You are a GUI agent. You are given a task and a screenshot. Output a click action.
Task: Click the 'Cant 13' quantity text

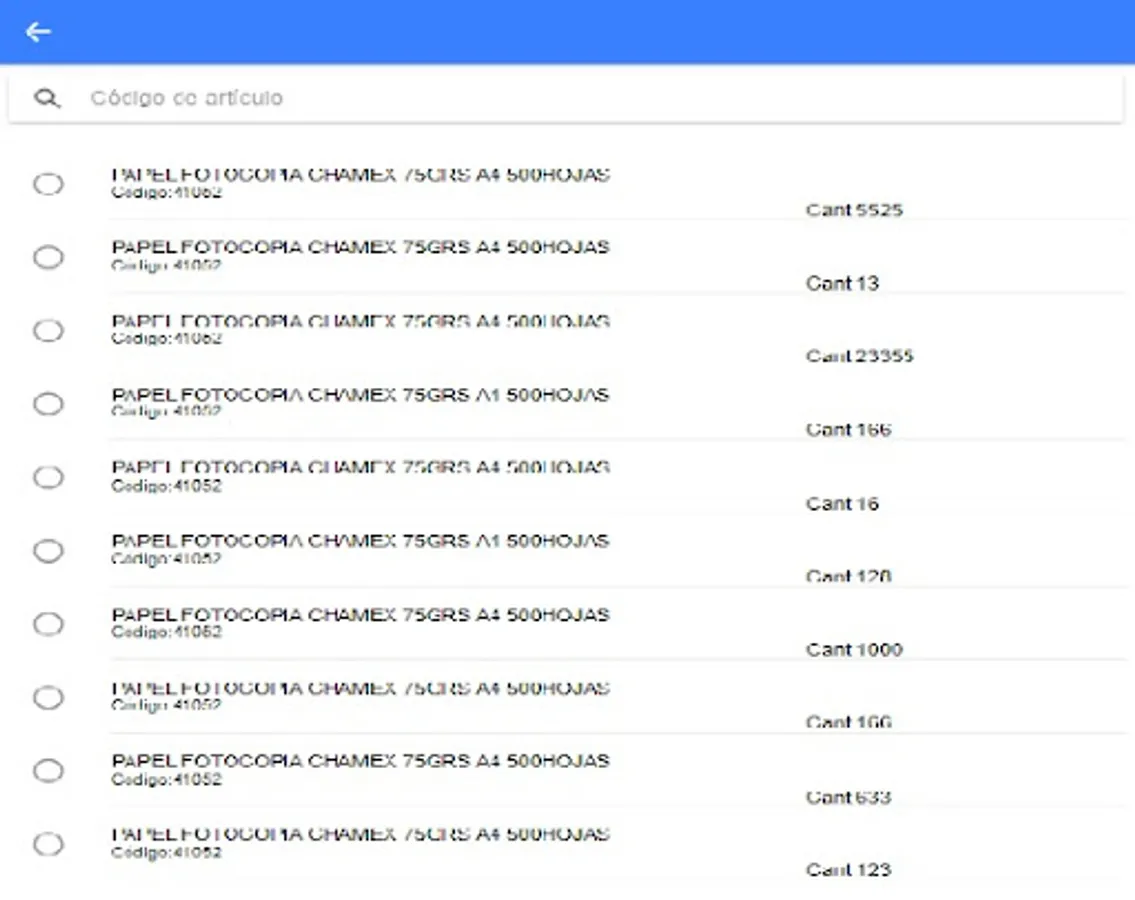842,283
